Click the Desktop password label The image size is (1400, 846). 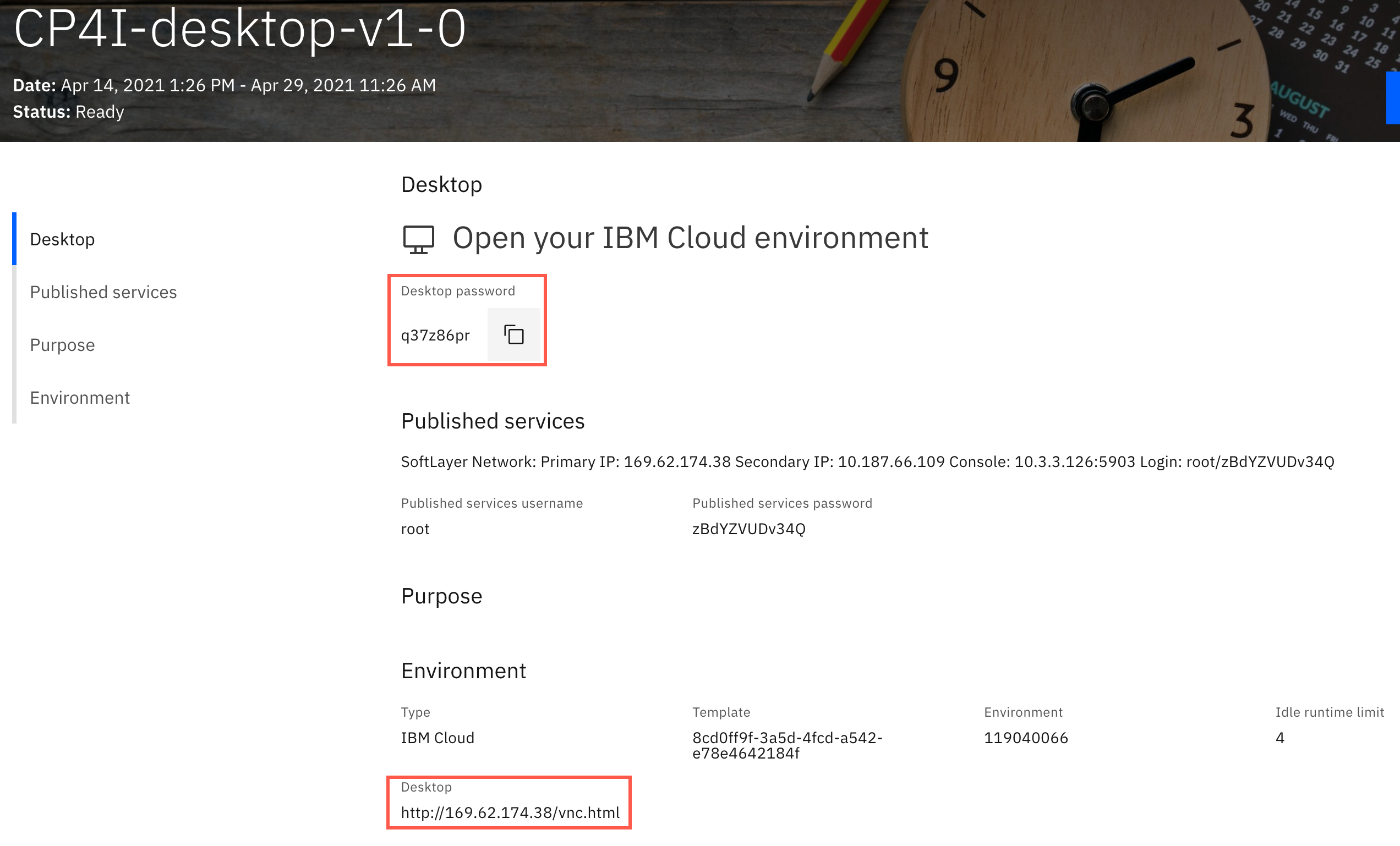[458, 290]
